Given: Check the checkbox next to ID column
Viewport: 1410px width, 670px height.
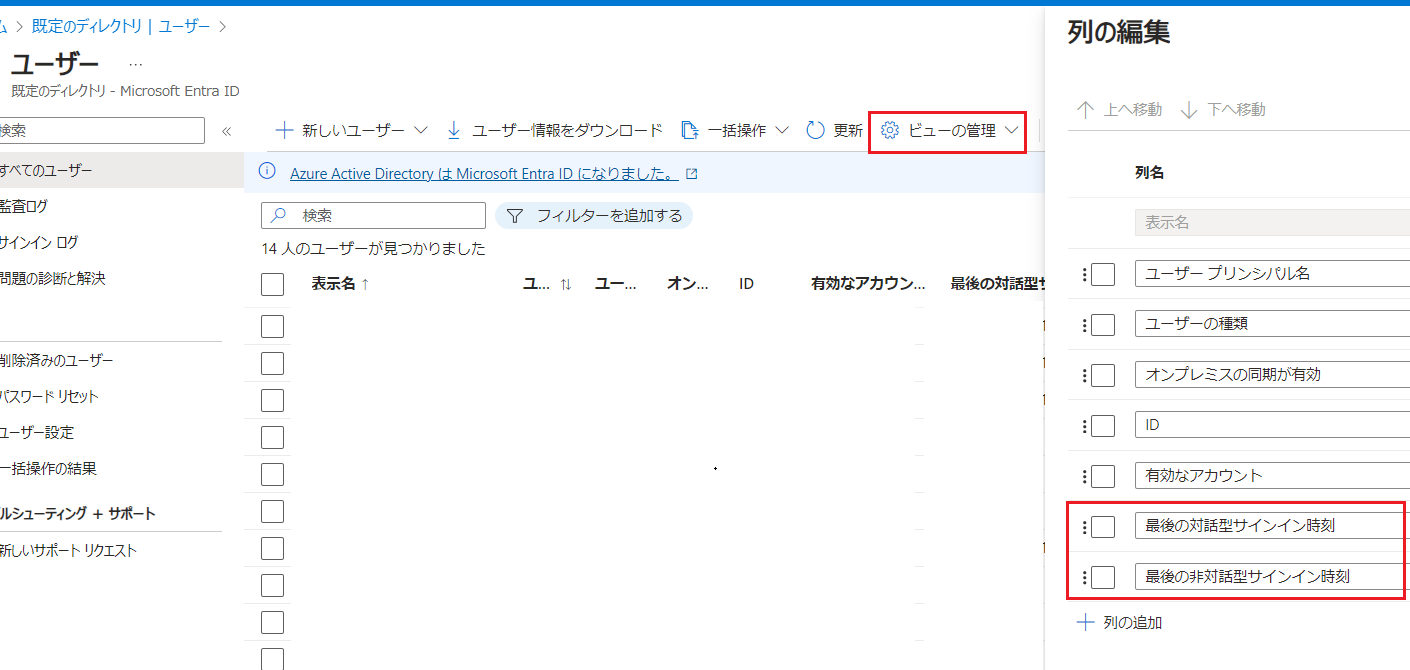Looking at the screenshot, I should click(1101, 425).
